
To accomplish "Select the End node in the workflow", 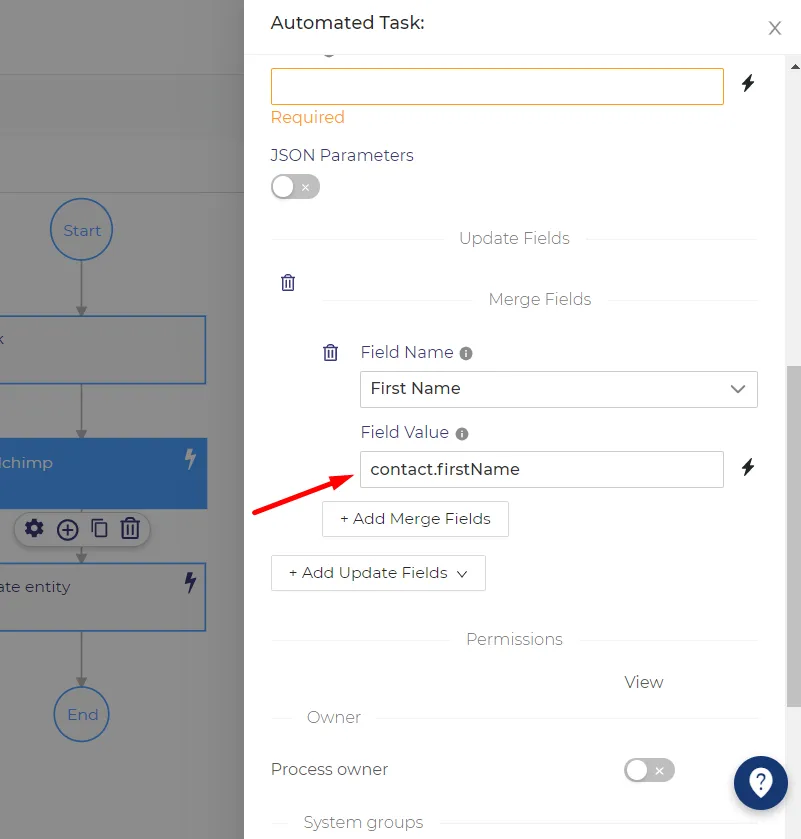I will (81, 714).
